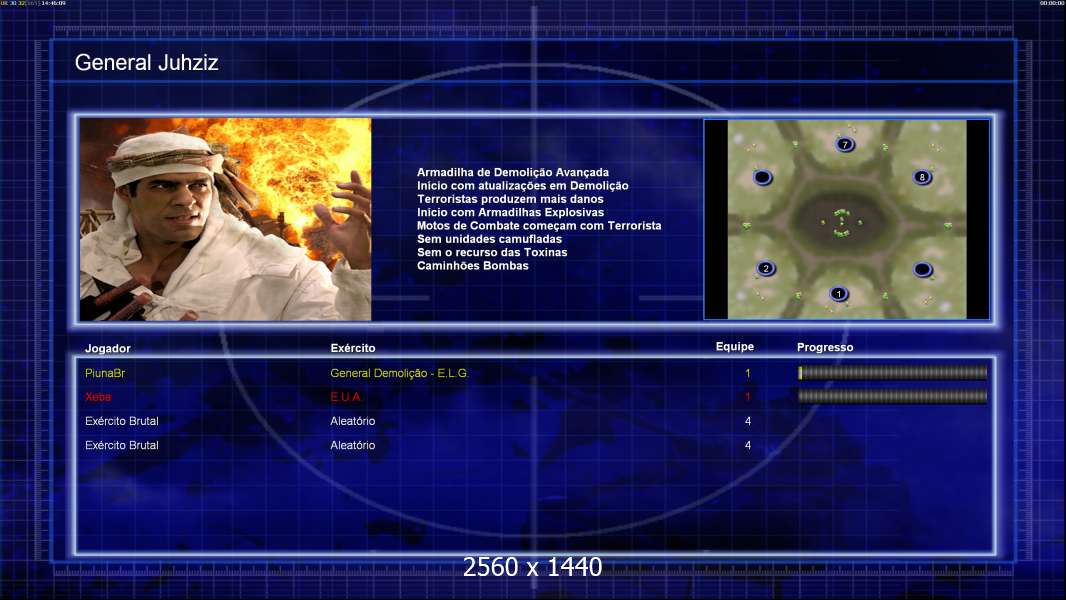The image size is (1066, 600).
Task: Click the Equipe column header
Action: (735, 347)
